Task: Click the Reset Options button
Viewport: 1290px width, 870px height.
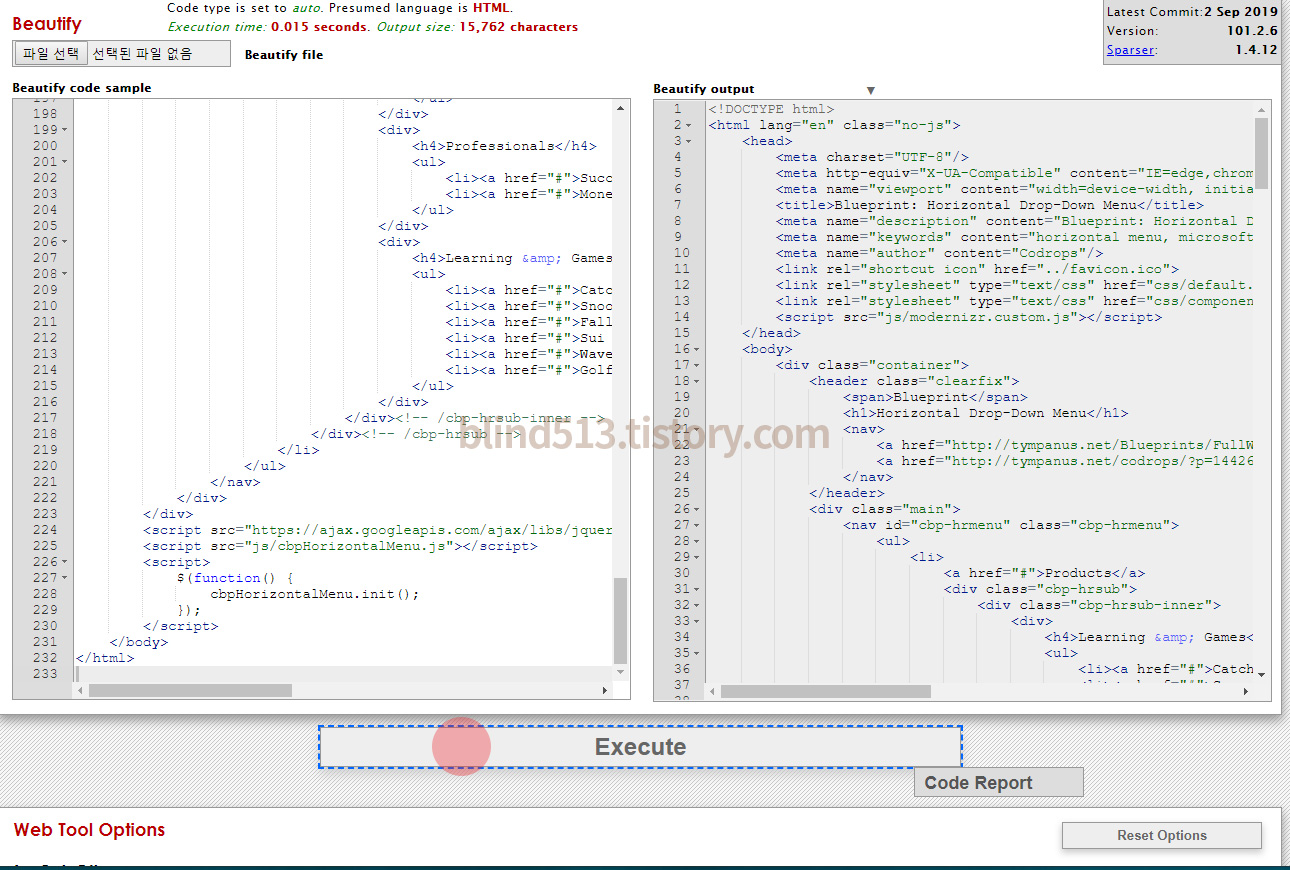Action: [1162, 835]
